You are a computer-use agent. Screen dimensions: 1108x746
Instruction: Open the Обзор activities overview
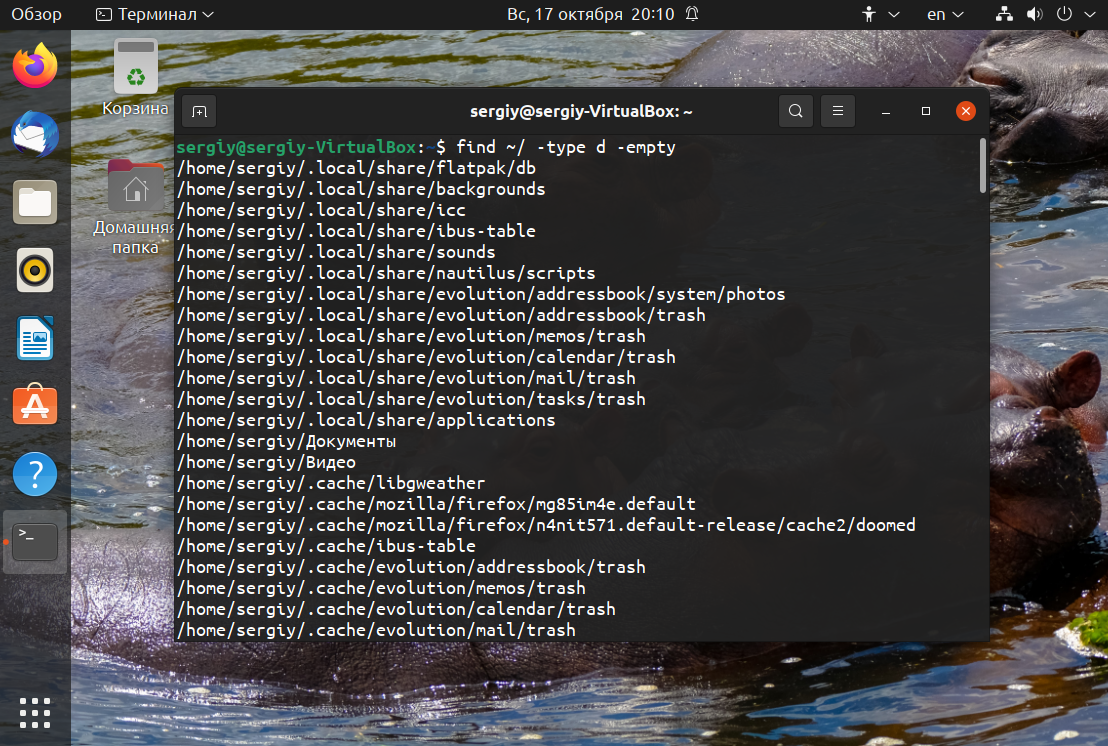coord(36,14)
